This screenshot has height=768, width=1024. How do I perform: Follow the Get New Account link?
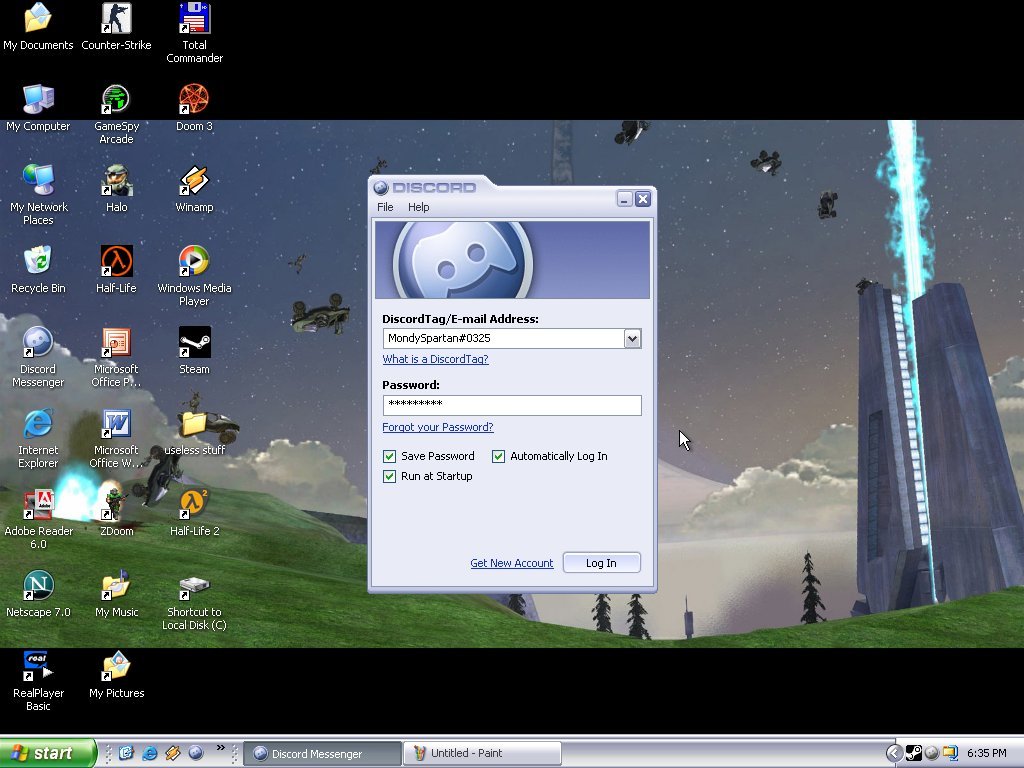[511, 563]
